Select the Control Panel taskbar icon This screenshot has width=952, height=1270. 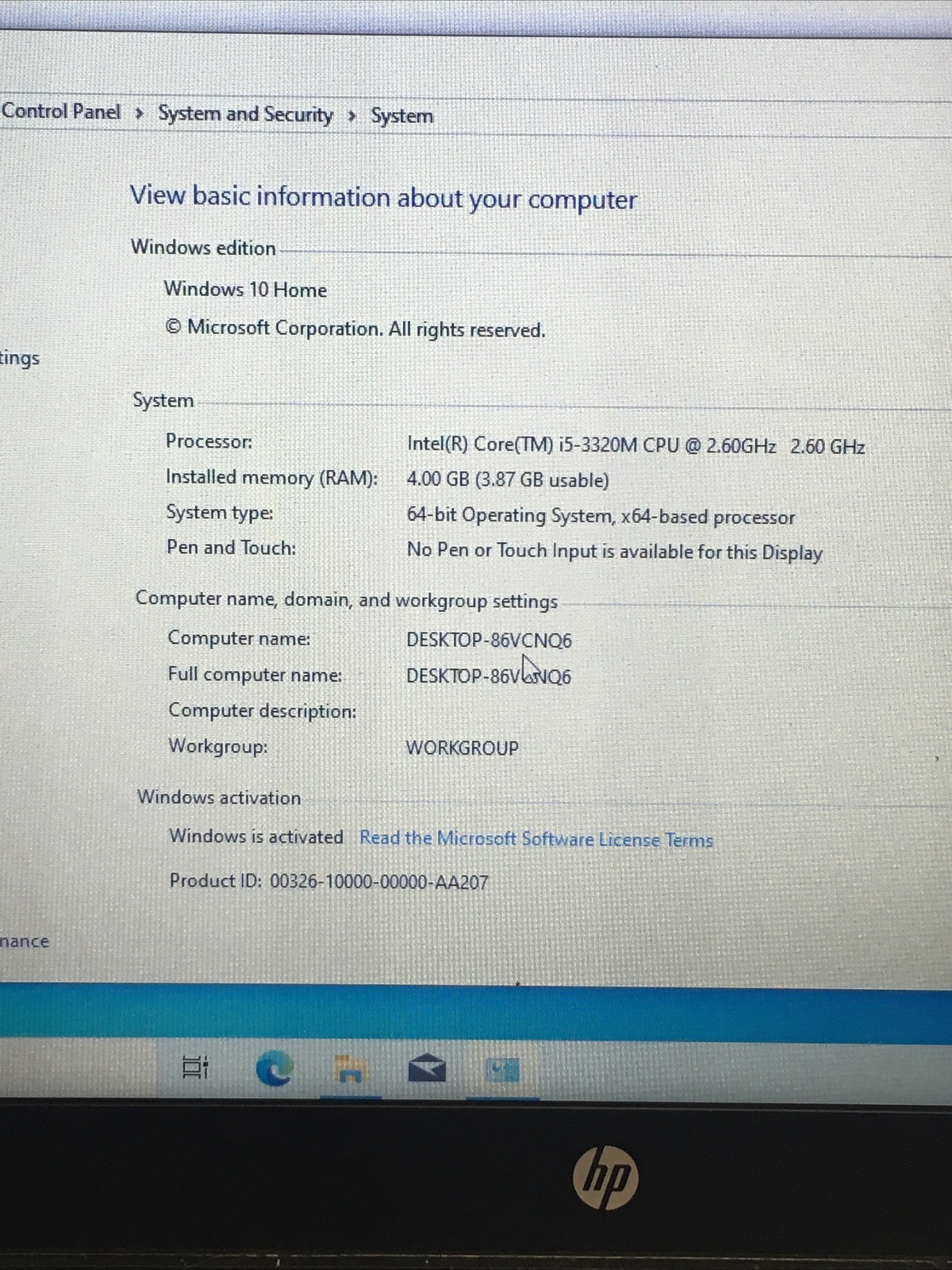coord(502,1070)
